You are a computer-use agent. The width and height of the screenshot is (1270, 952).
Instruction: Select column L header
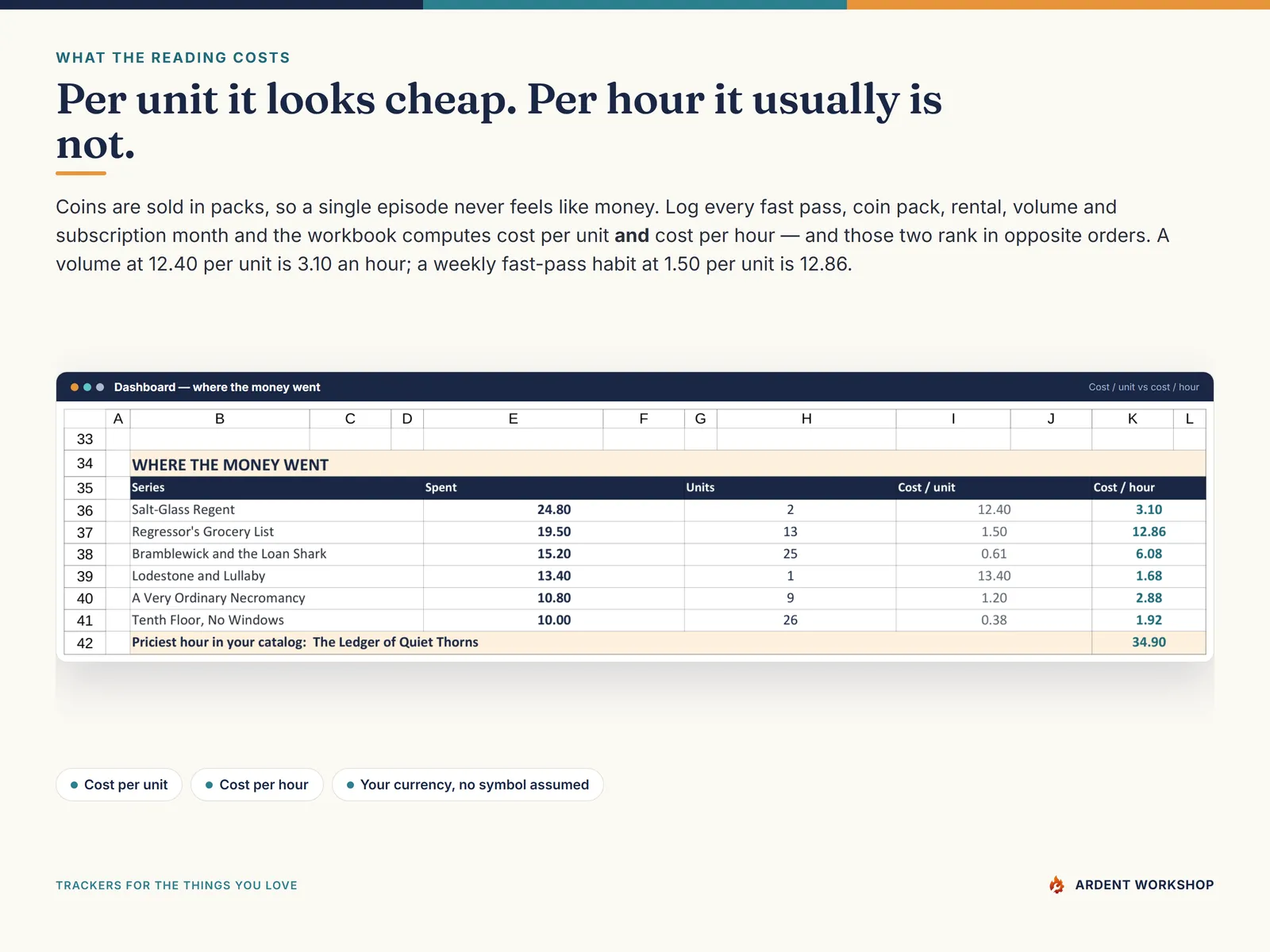(1190, 419)
